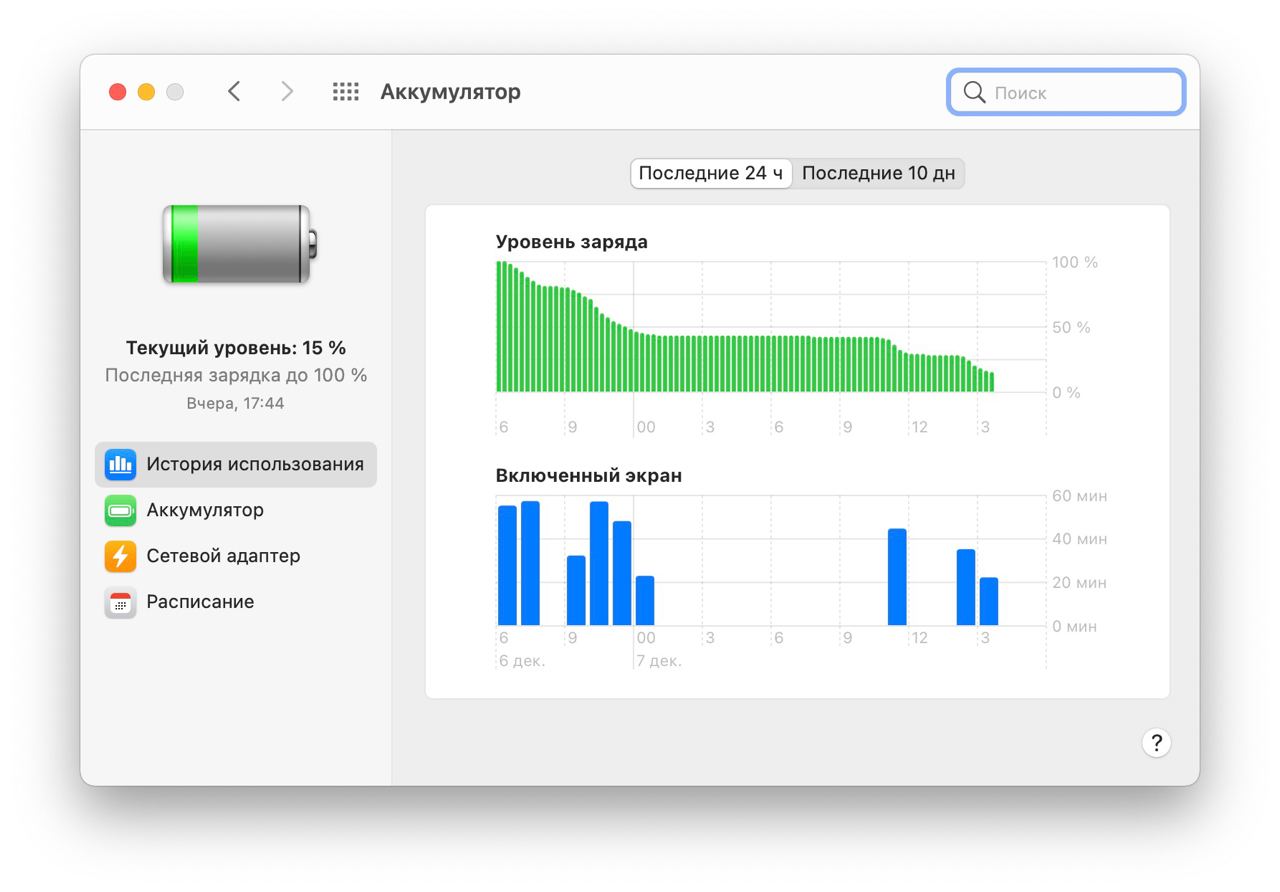Close the window with red button
1280x892 pixels.
tap(118, 92)
